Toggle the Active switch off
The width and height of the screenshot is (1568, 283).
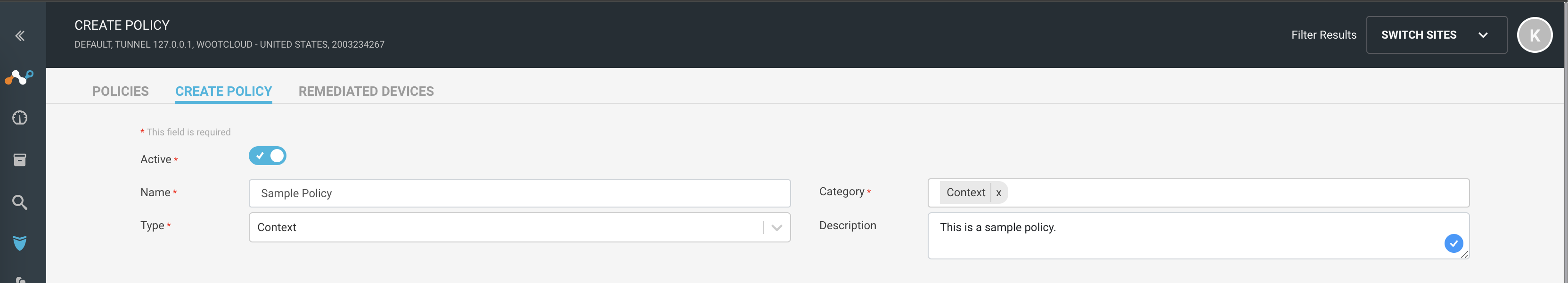267,156
